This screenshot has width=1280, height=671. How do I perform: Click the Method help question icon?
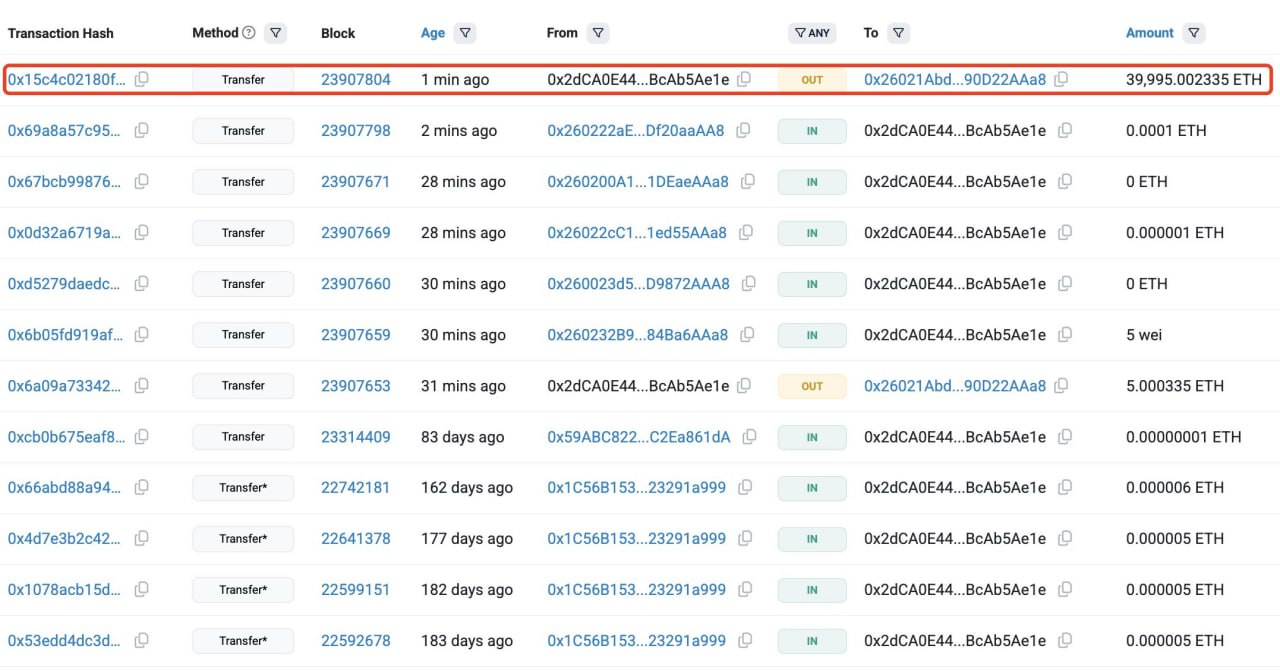(249, 33)
